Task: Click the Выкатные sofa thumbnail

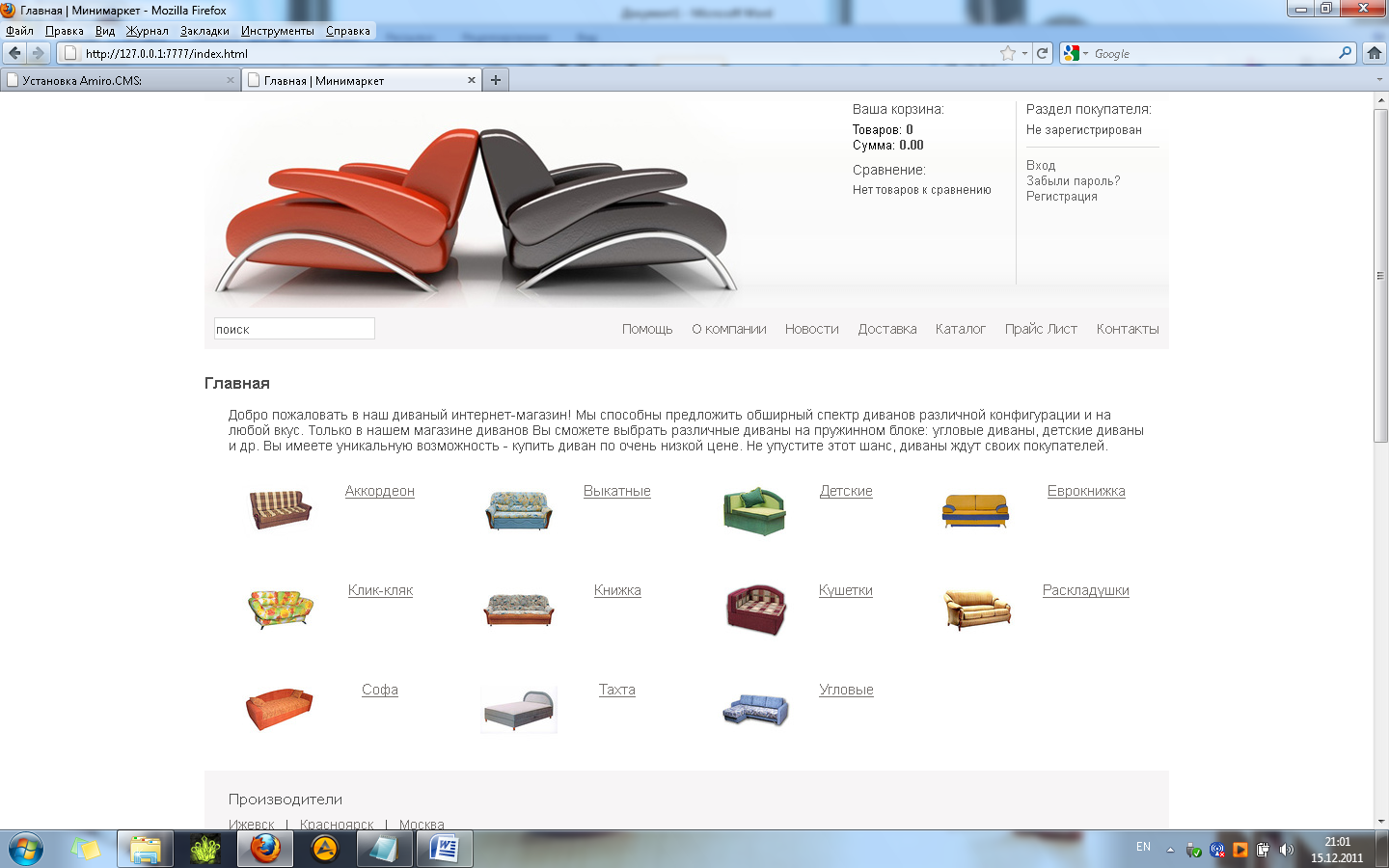Action: [x=519, y=510]
